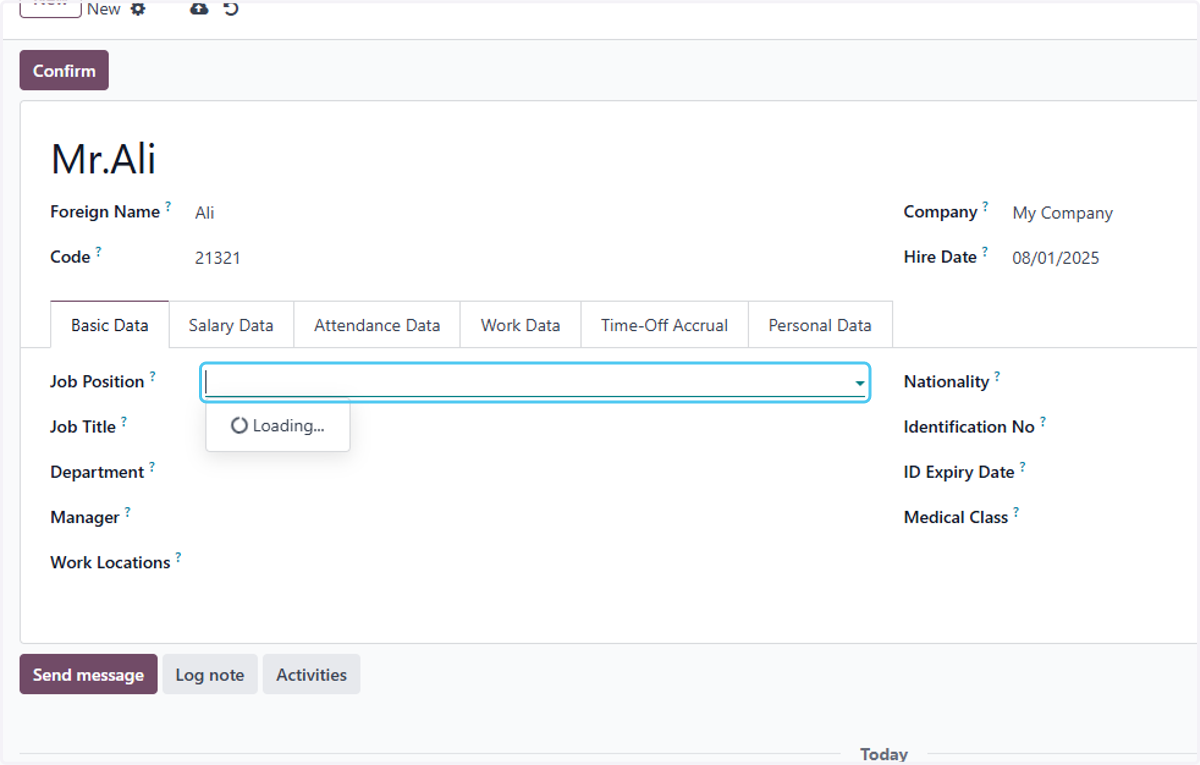This screenshot has width=1200, height=765.
Task: Click the ID Expiry Date help mark
Action: (1022, 467)
